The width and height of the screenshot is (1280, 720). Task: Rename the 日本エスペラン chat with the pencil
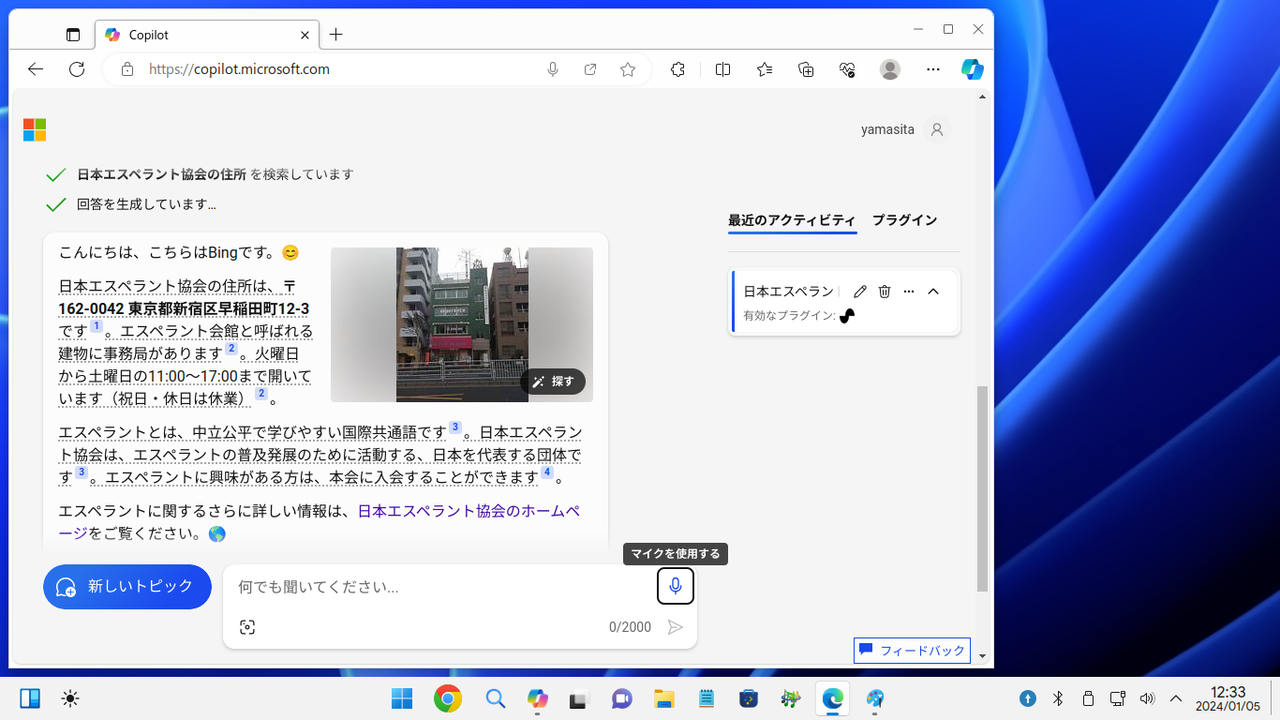[860, 291]
